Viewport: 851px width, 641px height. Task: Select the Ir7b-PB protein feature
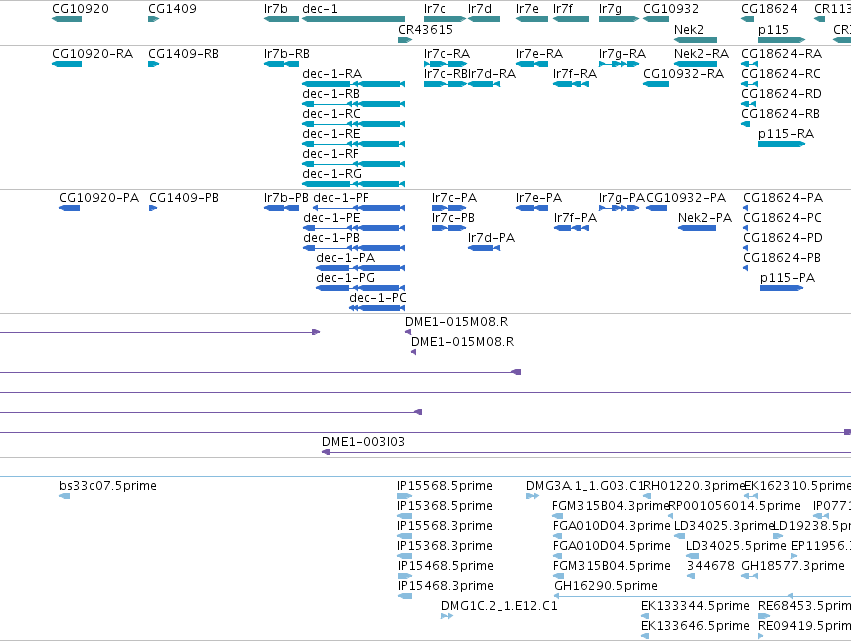[281, 208]
